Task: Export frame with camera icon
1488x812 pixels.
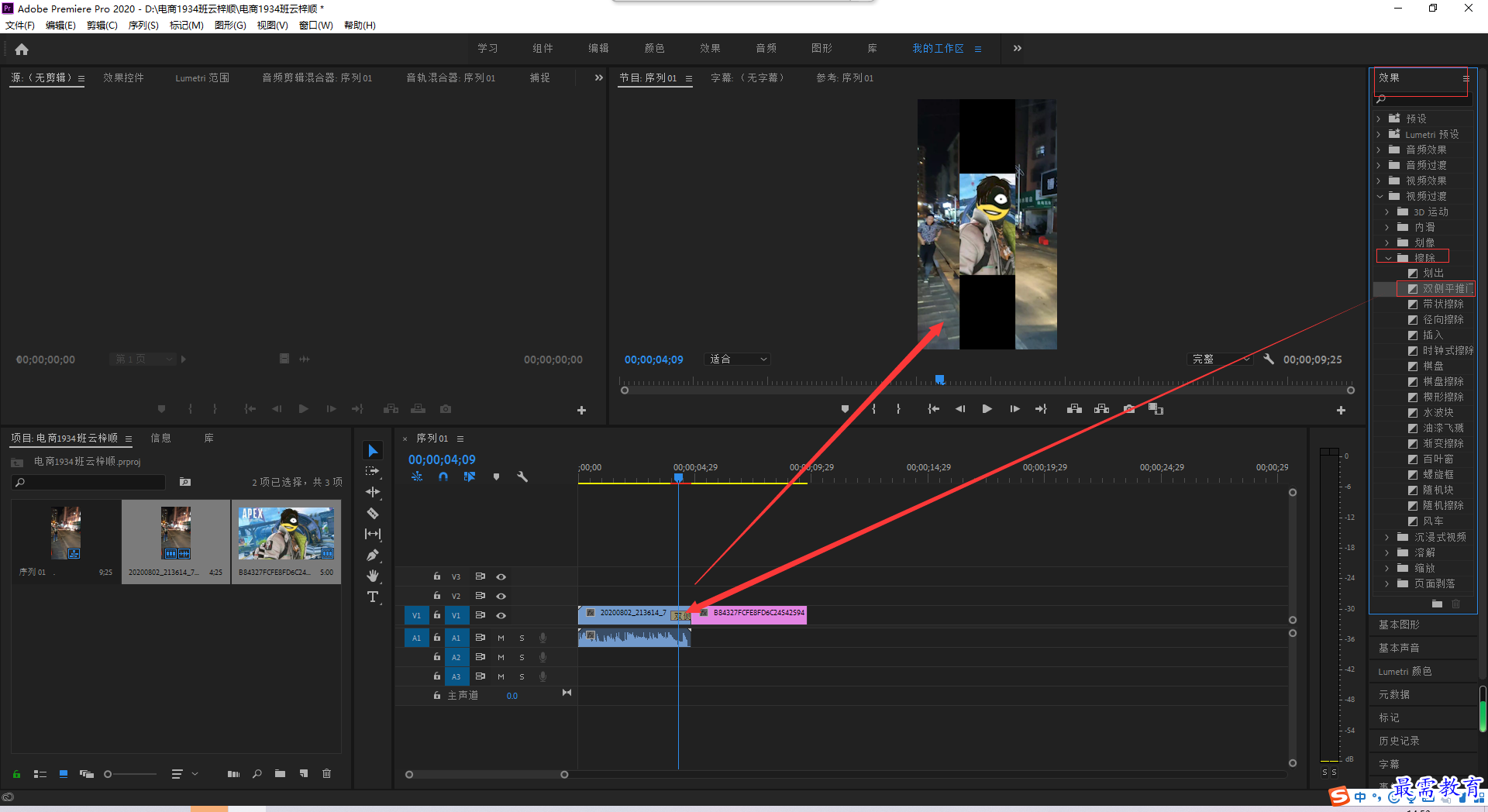Action: 1129,409
